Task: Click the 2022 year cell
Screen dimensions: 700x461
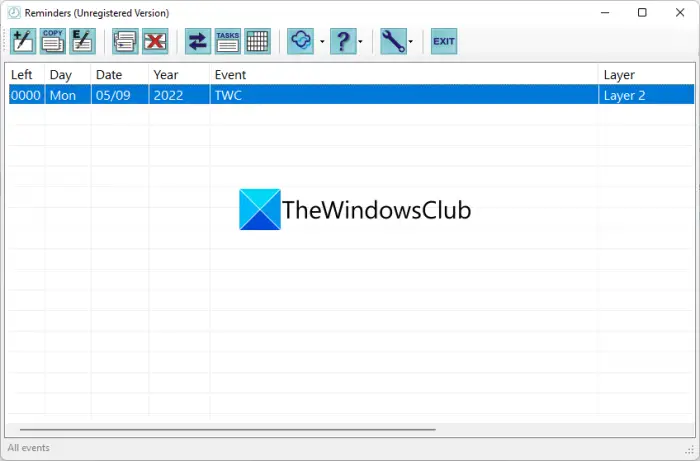Action: click(x=179, y=95)
